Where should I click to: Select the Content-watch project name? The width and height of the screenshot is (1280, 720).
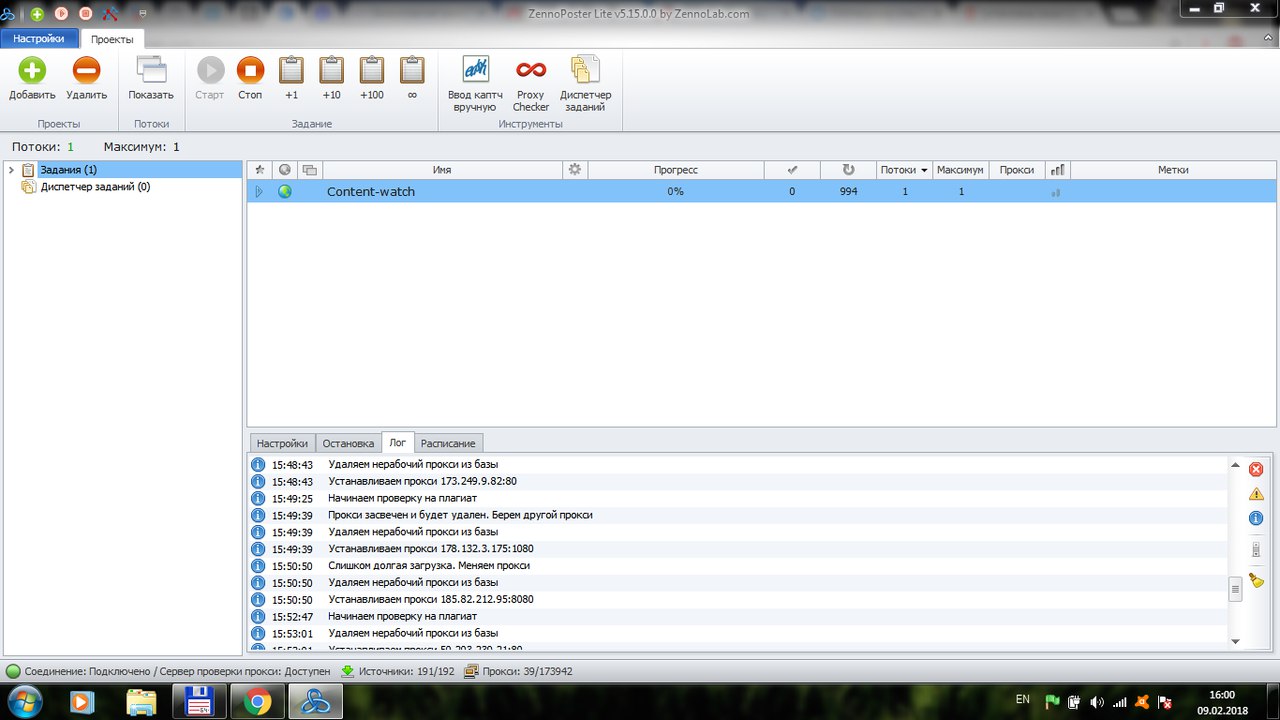click(371, 191)
